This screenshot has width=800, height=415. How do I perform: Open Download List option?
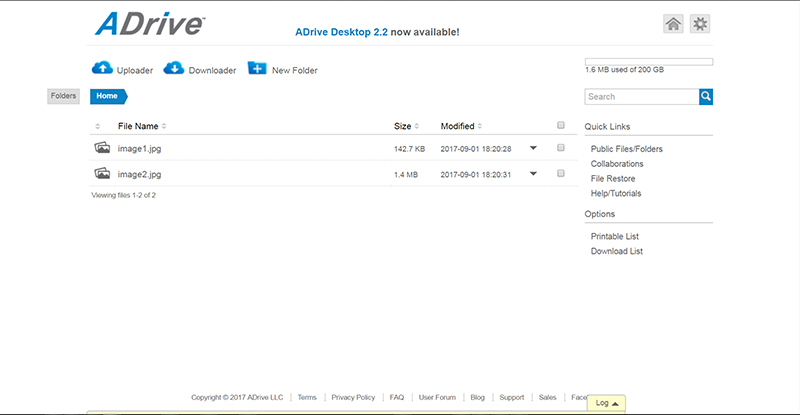tap(616, 251)
